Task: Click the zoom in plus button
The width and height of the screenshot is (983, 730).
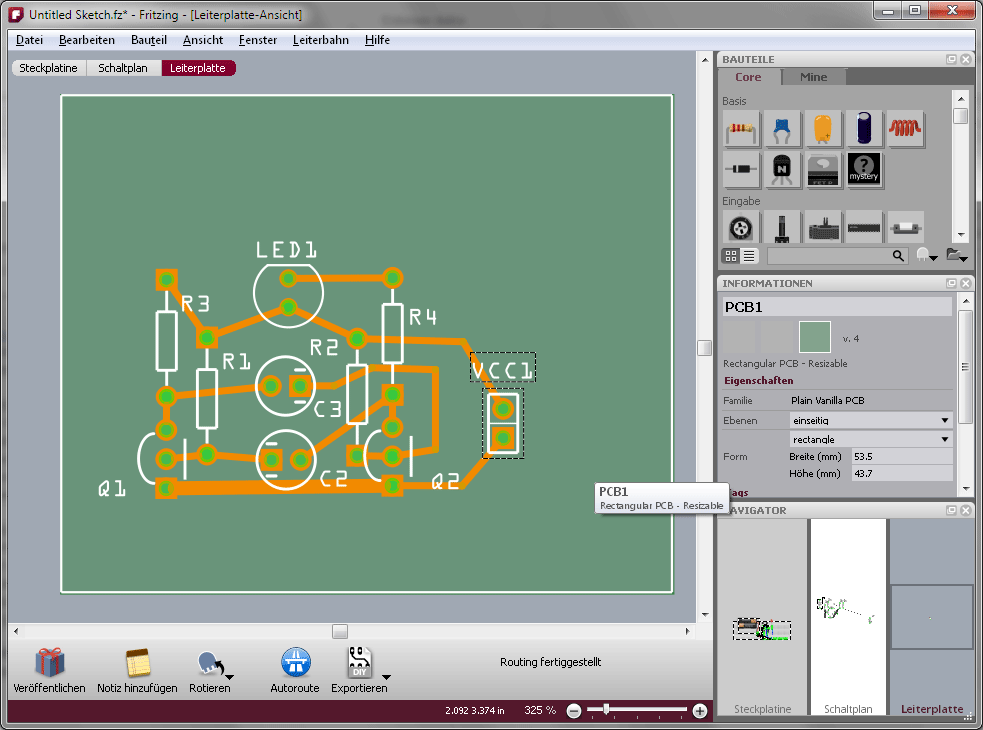Action: click(x=700, y=711)
